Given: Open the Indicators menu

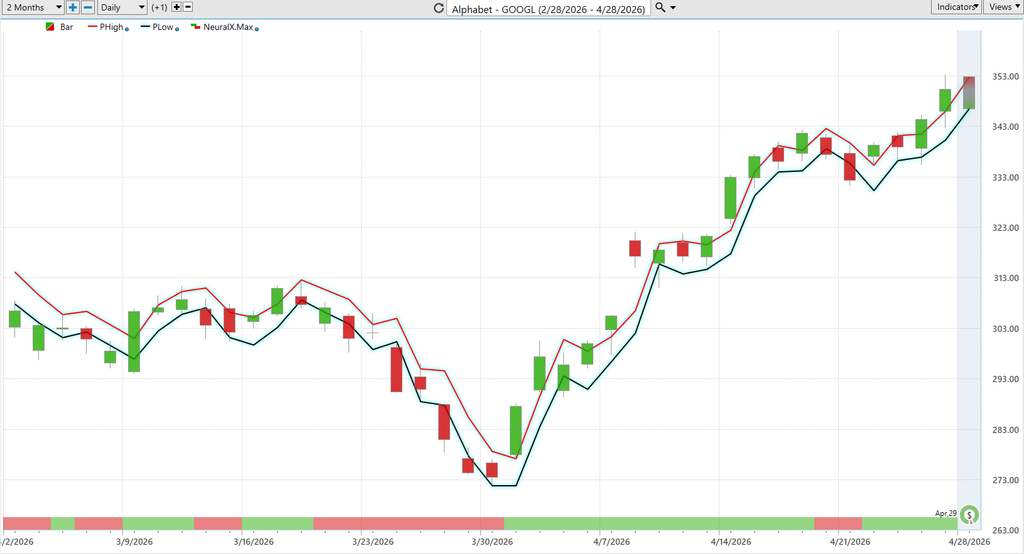Looking at the screenshot, I should (x=956, y=7).
